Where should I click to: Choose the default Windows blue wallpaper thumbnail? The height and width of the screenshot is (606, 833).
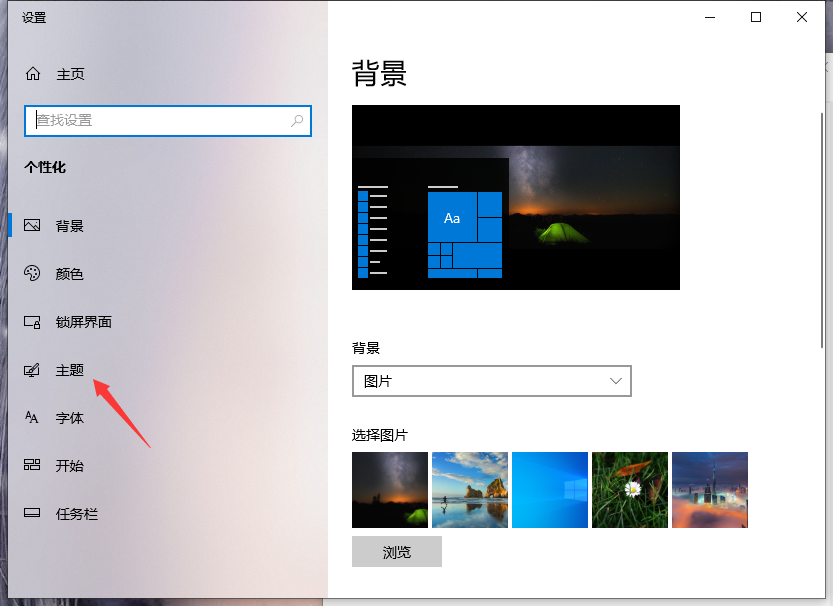(550, 490)
